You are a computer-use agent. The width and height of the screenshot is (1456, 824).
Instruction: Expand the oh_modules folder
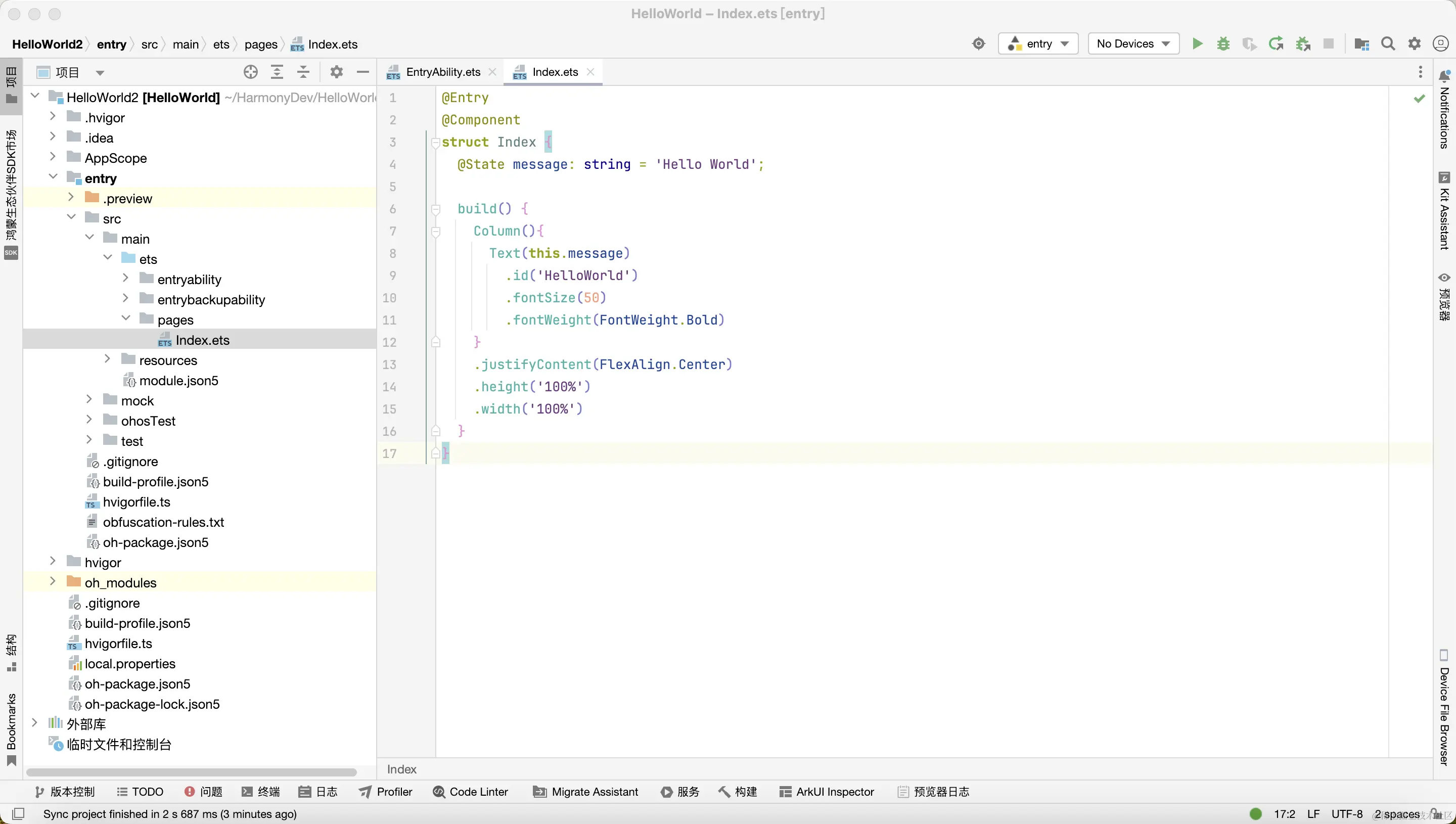(x=53, y=582)
